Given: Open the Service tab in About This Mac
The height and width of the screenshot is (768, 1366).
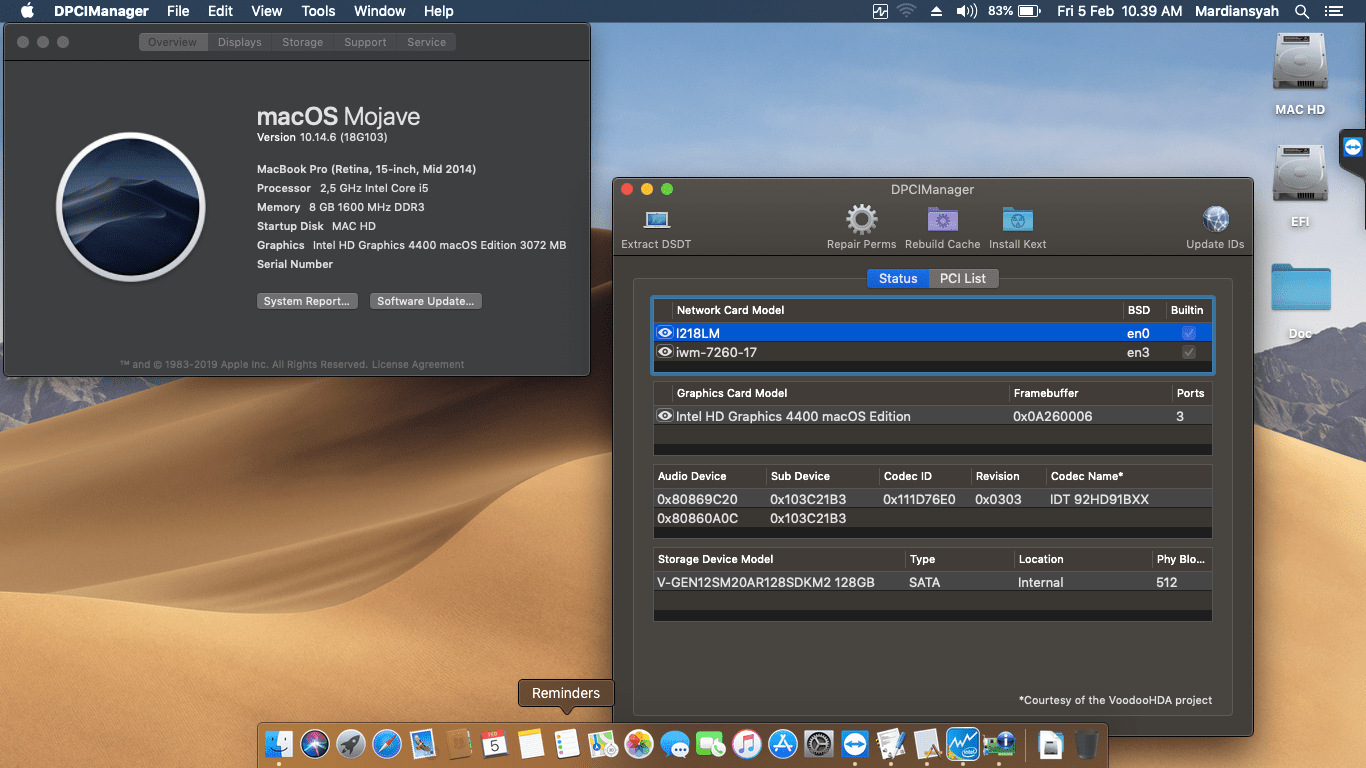Looking at the screenshot, I should (427, 42).
